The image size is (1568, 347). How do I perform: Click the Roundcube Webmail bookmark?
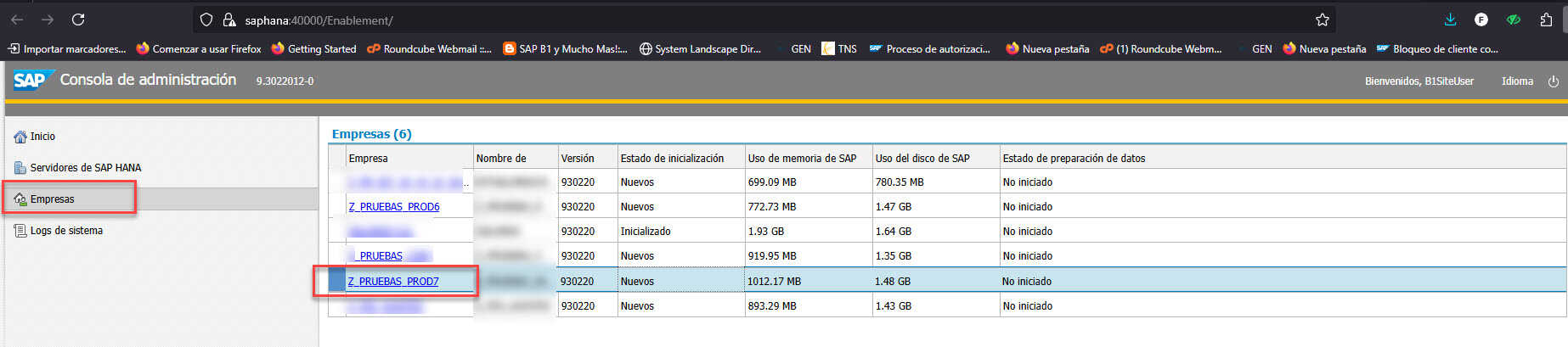point(429,49)
